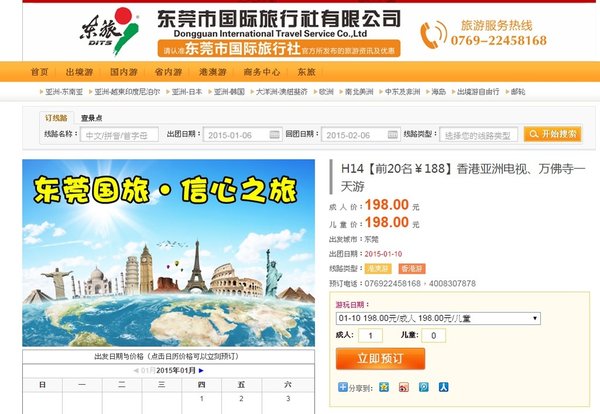Open 港澳游 navigation menu

(212, 72)
